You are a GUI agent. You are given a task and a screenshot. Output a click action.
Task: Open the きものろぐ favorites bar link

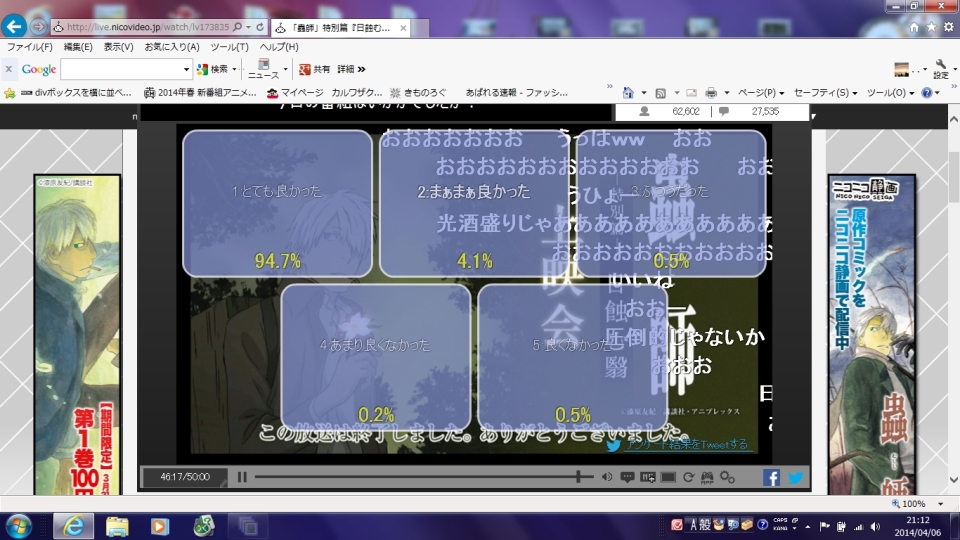(x=418, y=92)
